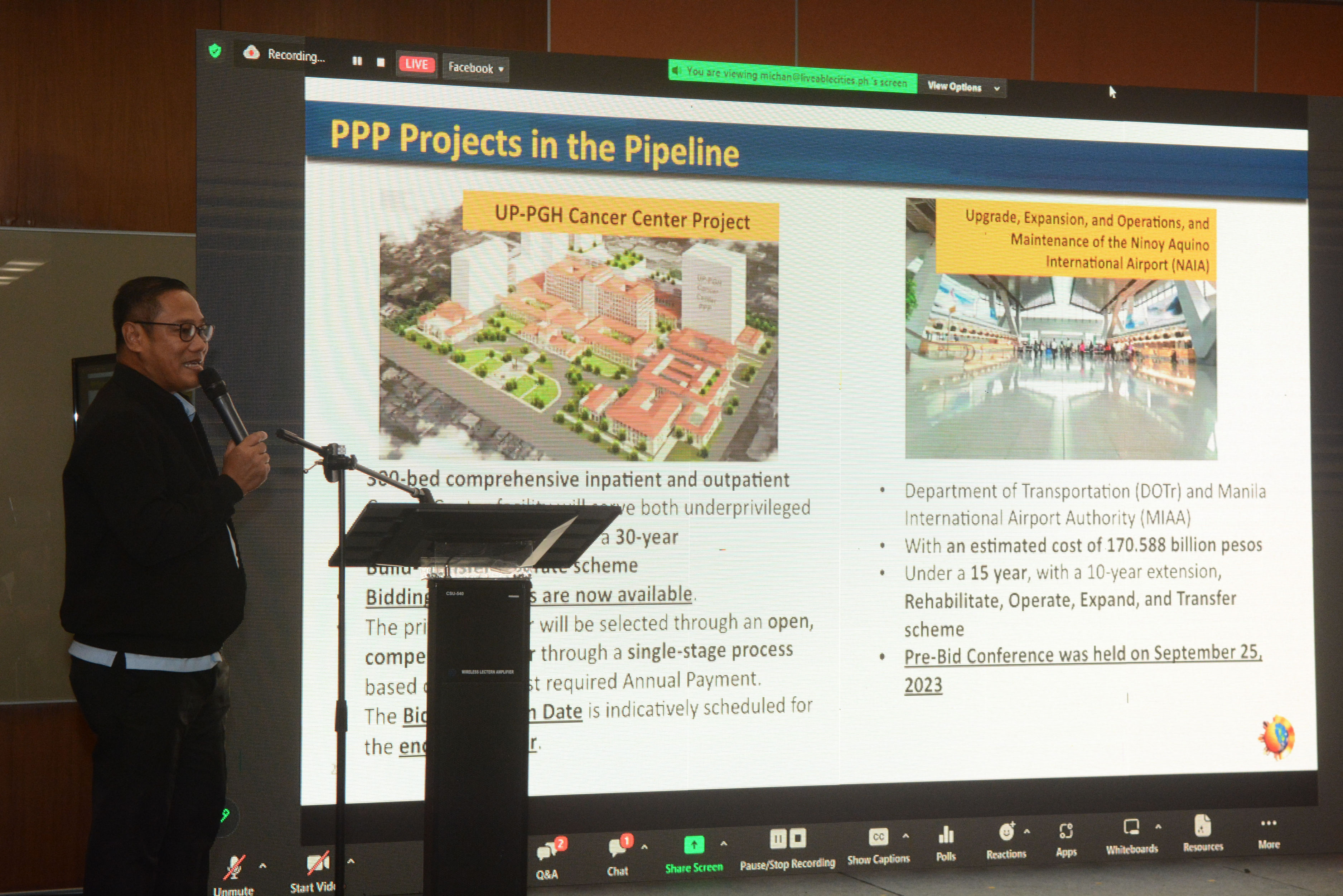This screenshot has width=1343, height=896.
Task: Open the Reactions menu
Action: tap(1006, 840)
